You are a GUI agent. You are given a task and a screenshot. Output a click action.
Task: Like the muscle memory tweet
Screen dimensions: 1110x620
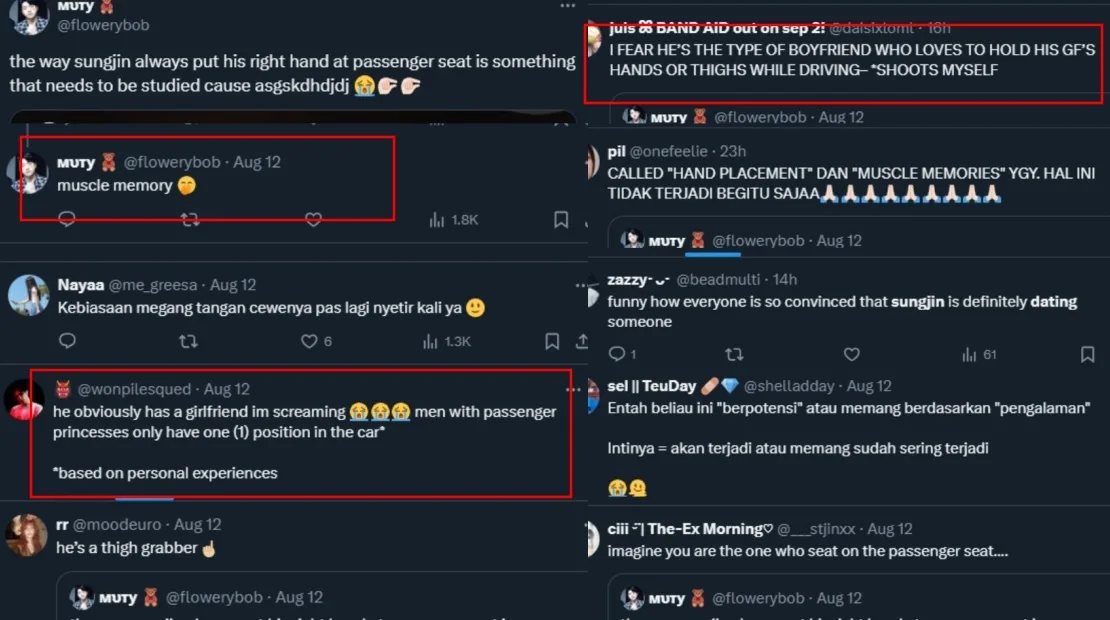tap(313, 219)
